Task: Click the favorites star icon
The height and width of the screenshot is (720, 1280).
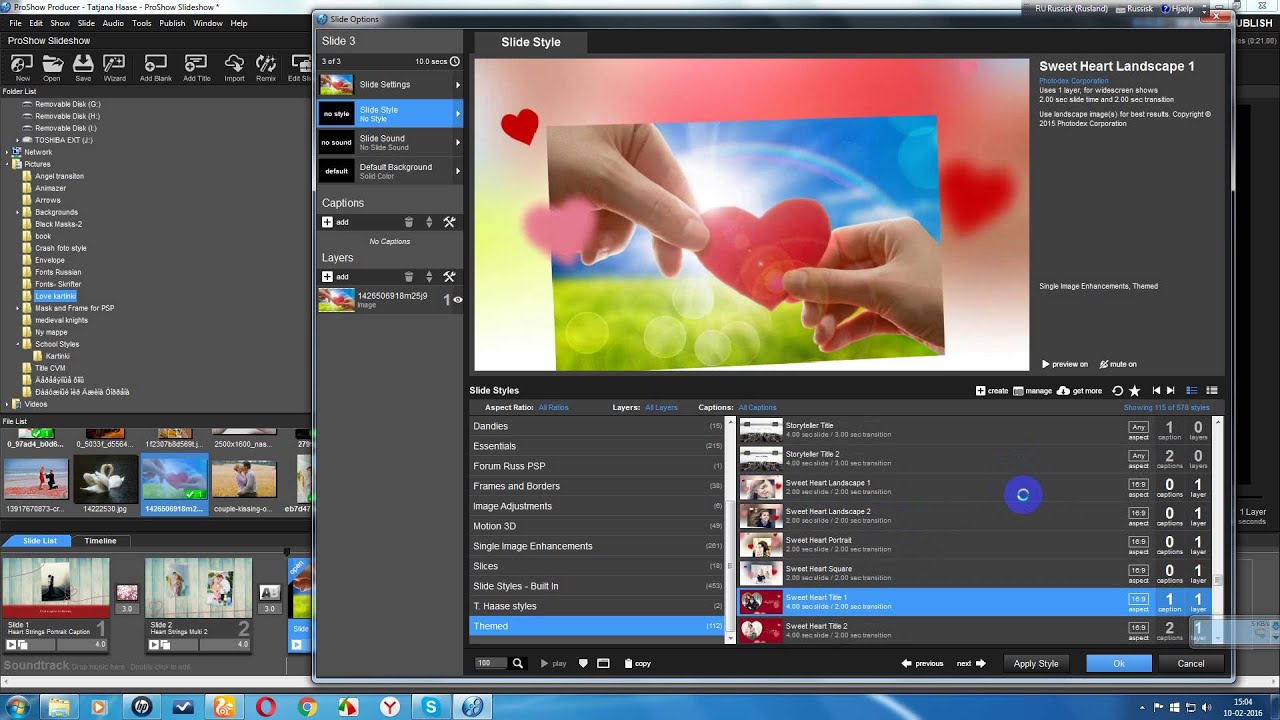Action: (1134, 391)
